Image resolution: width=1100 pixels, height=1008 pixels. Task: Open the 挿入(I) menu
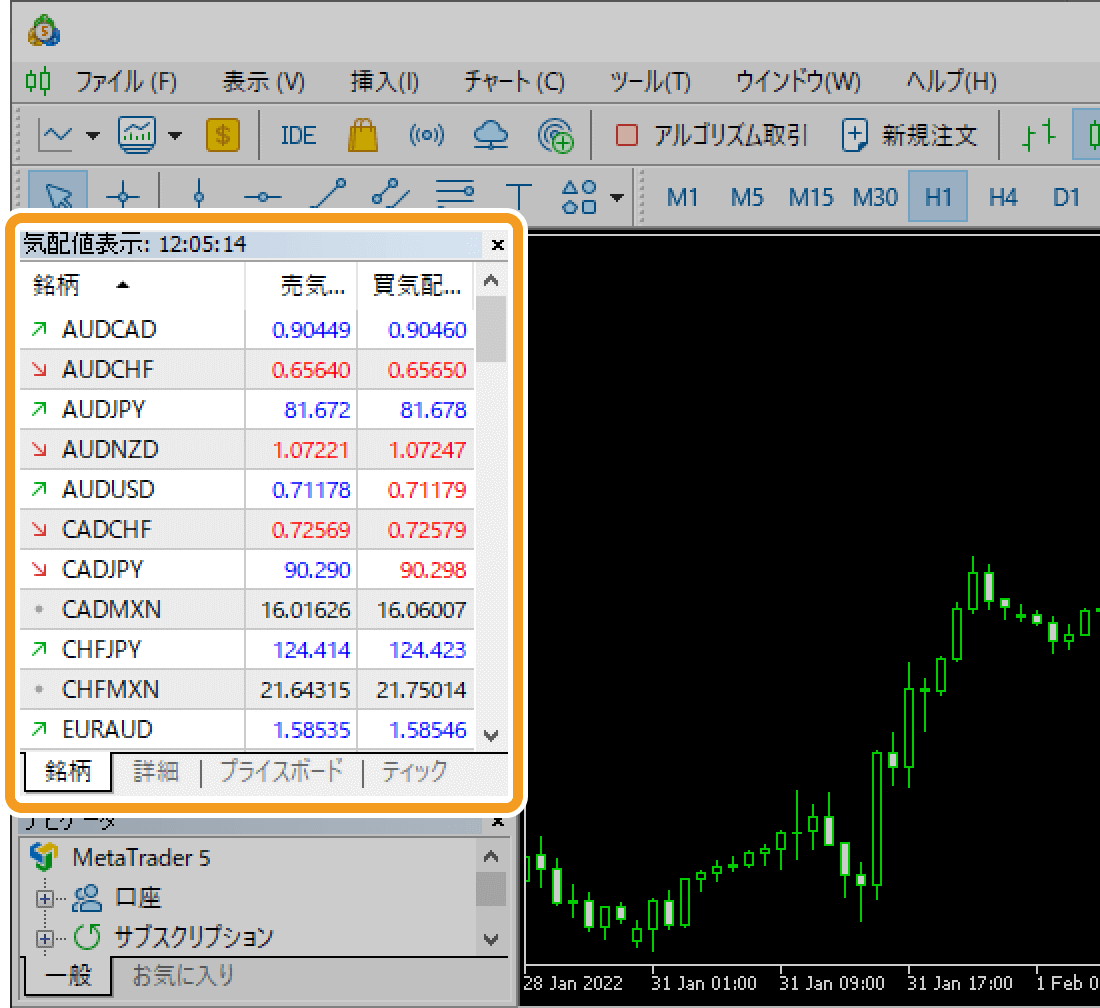[x=384, y=81]
